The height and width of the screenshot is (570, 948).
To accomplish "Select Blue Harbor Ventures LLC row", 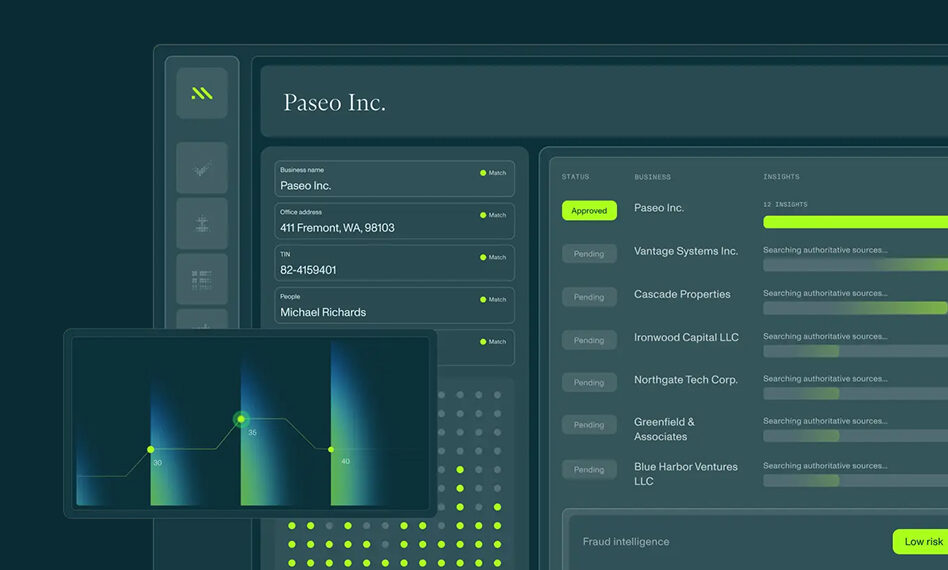I will tap(686, 474).
